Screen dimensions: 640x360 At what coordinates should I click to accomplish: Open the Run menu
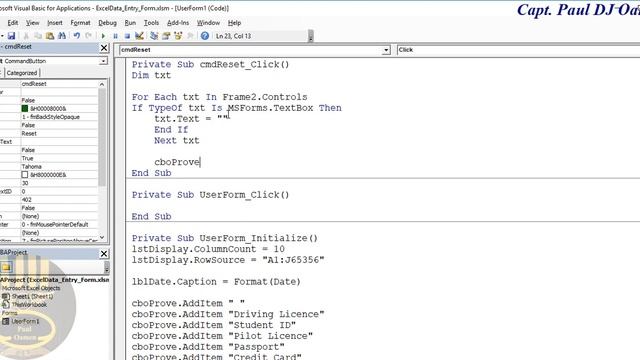130,23
